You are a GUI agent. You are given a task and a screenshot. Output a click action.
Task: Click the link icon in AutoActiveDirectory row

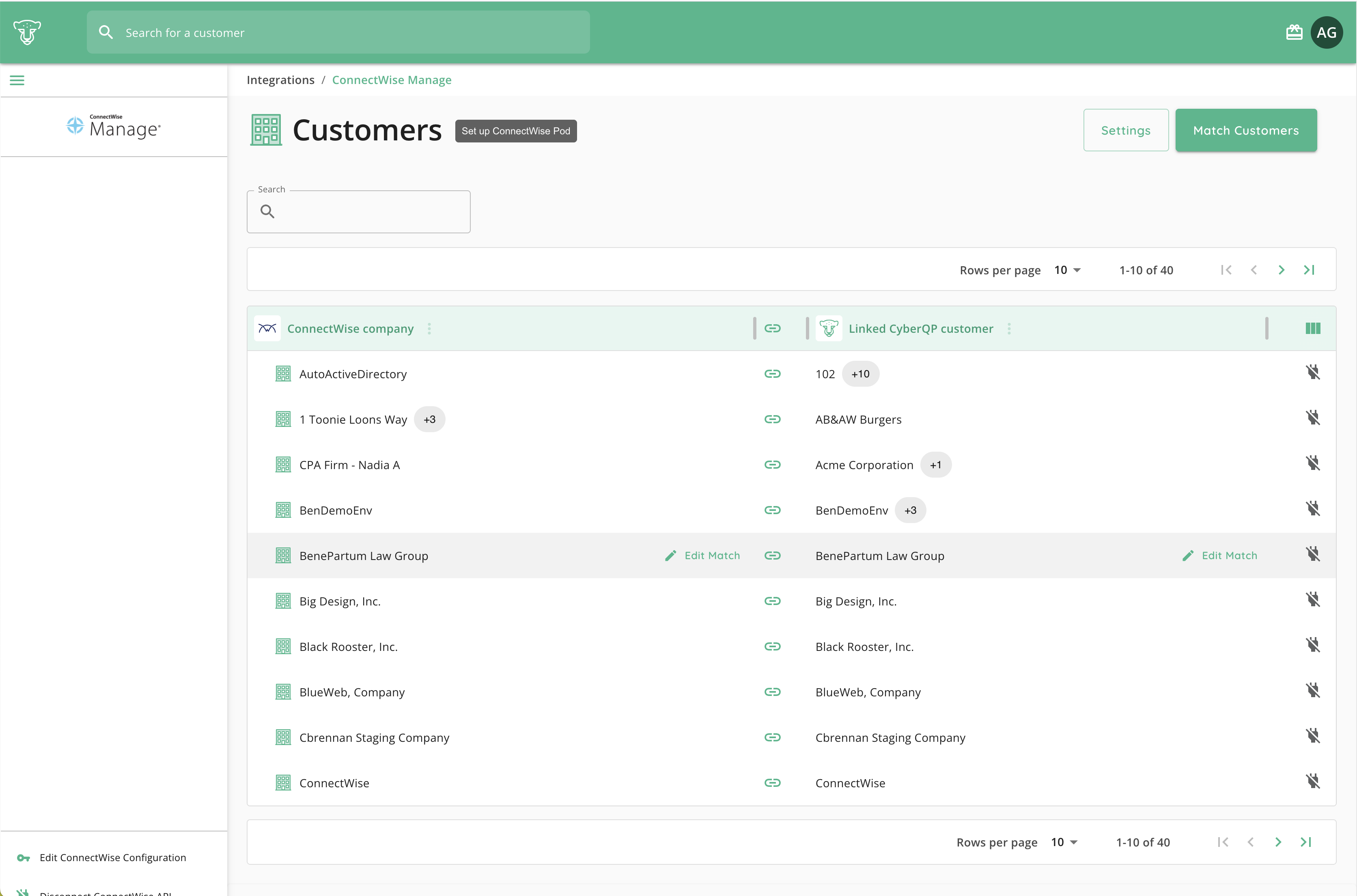click(x=773, y=374)
